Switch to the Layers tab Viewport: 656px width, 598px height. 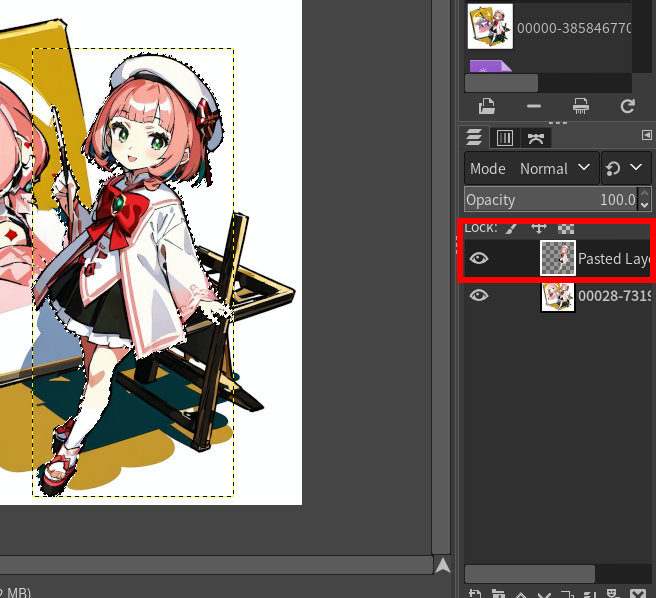tap(474, 137)
